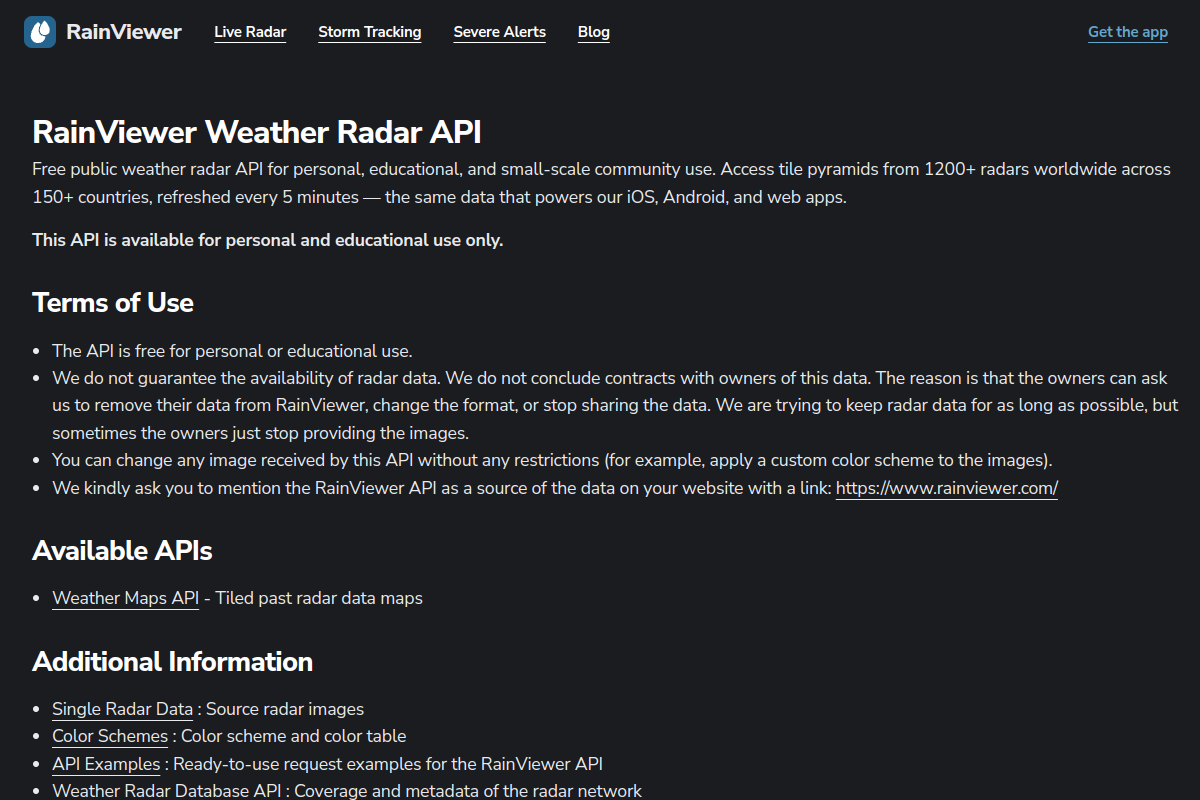1200x800 pixels.
Task: Open the Weather Maps API link
Action: click(x=126, y=598)
